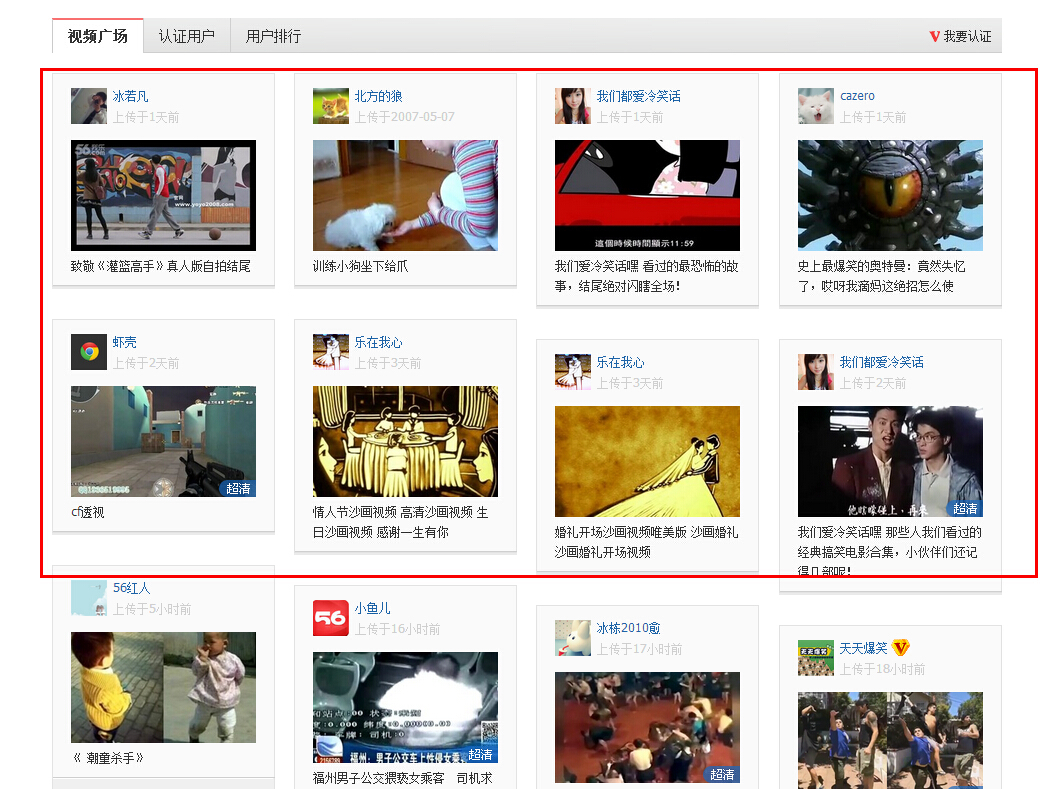Open the 认证用户 tab
Image resolution: width=1060 pixels, height=789 pixels.
pyautogui.click(x=186, y=36)
